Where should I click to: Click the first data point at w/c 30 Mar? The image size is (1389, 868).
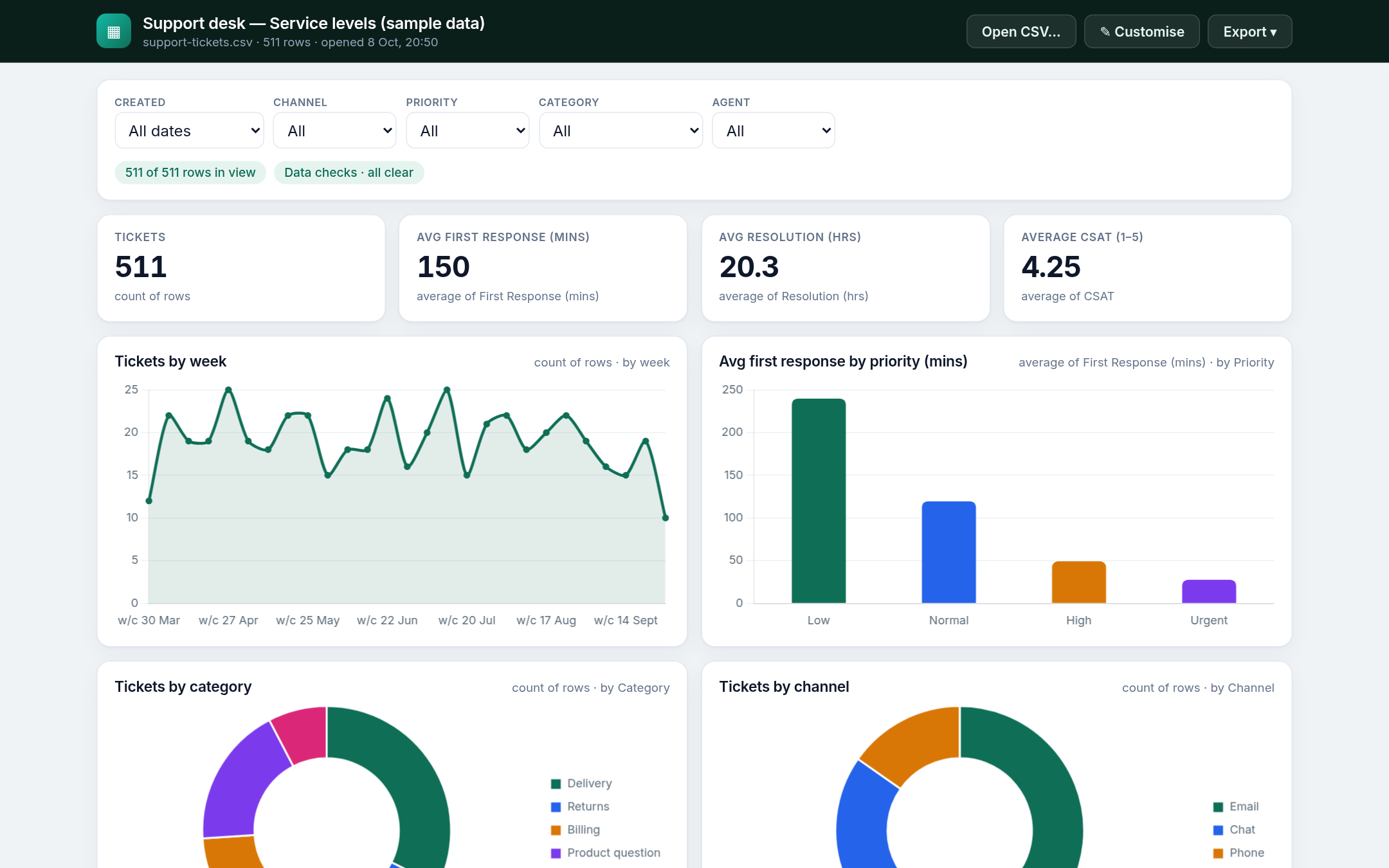point(149,501)
